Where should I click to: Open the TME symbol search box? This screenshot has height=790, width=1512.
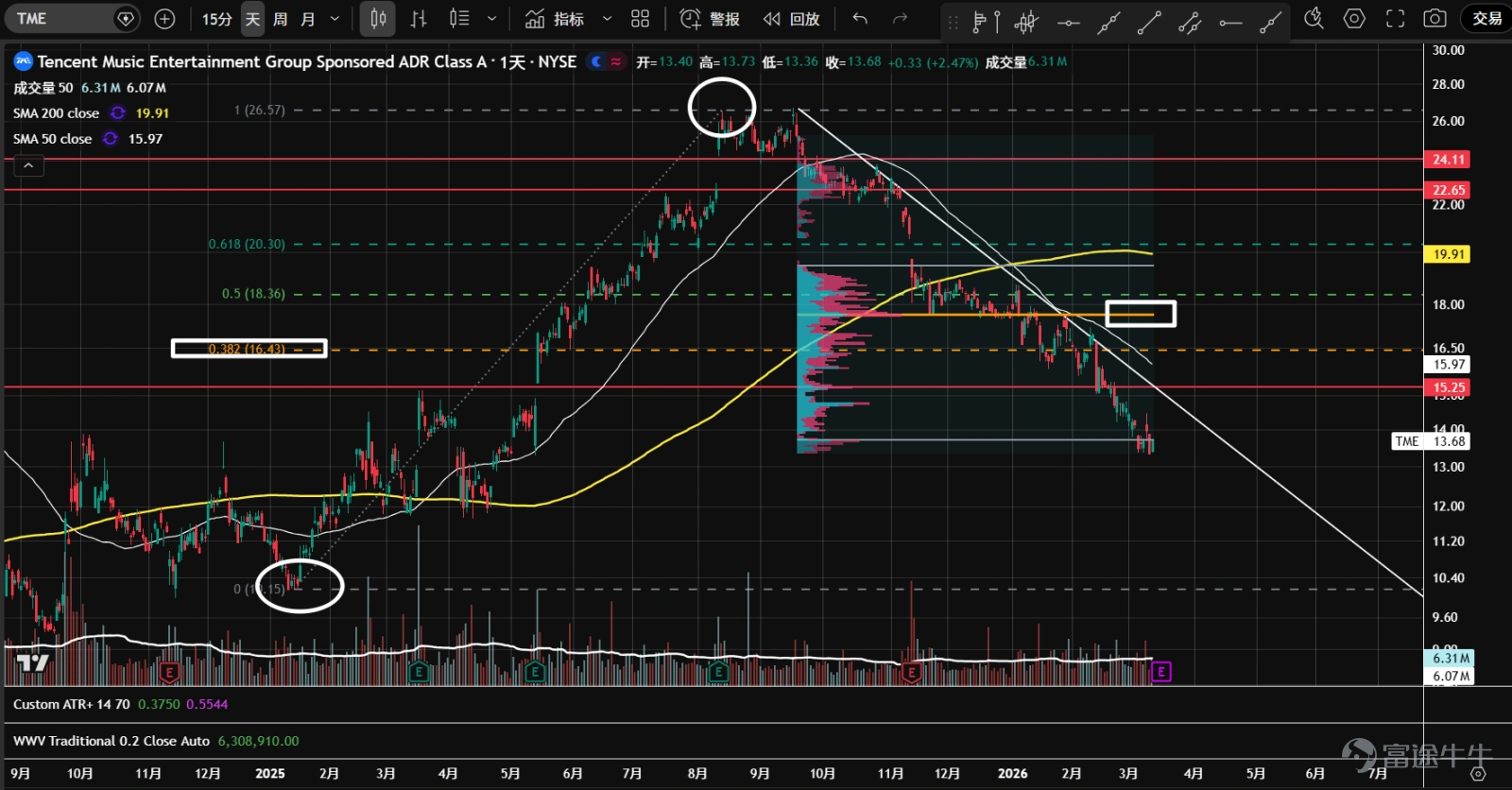point(74,18)
